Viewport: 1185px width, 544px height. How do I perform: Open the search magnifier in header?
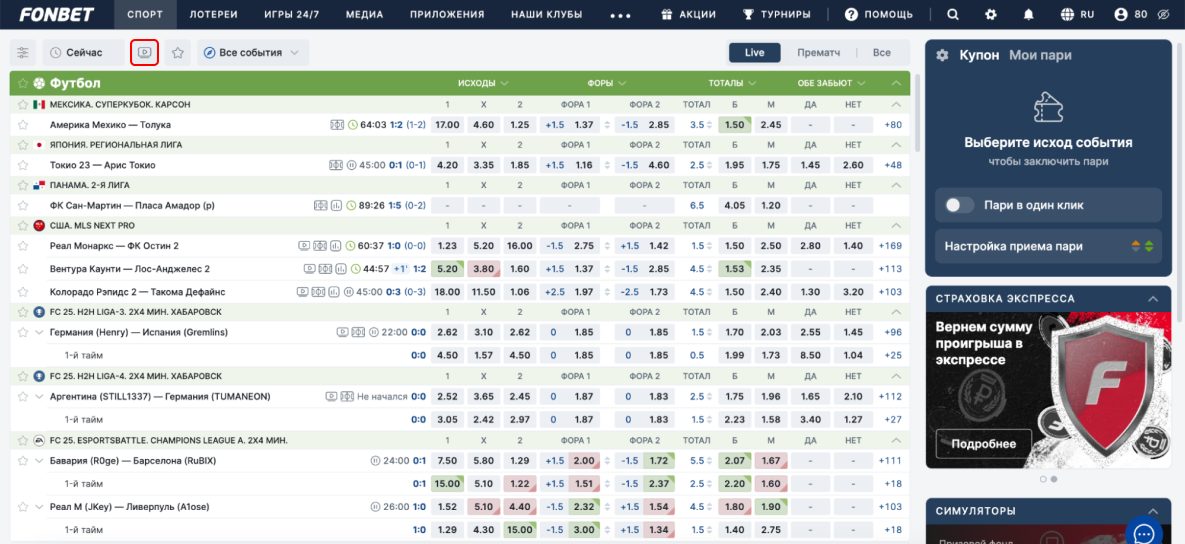pyautogui.click(x=952, y=15)
